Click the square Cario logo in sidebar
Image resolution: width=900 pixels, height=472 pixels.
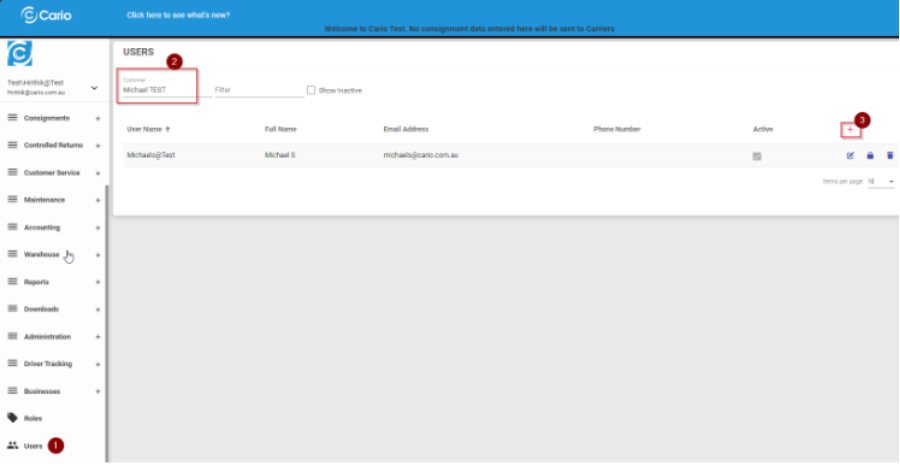pos(19,54)
